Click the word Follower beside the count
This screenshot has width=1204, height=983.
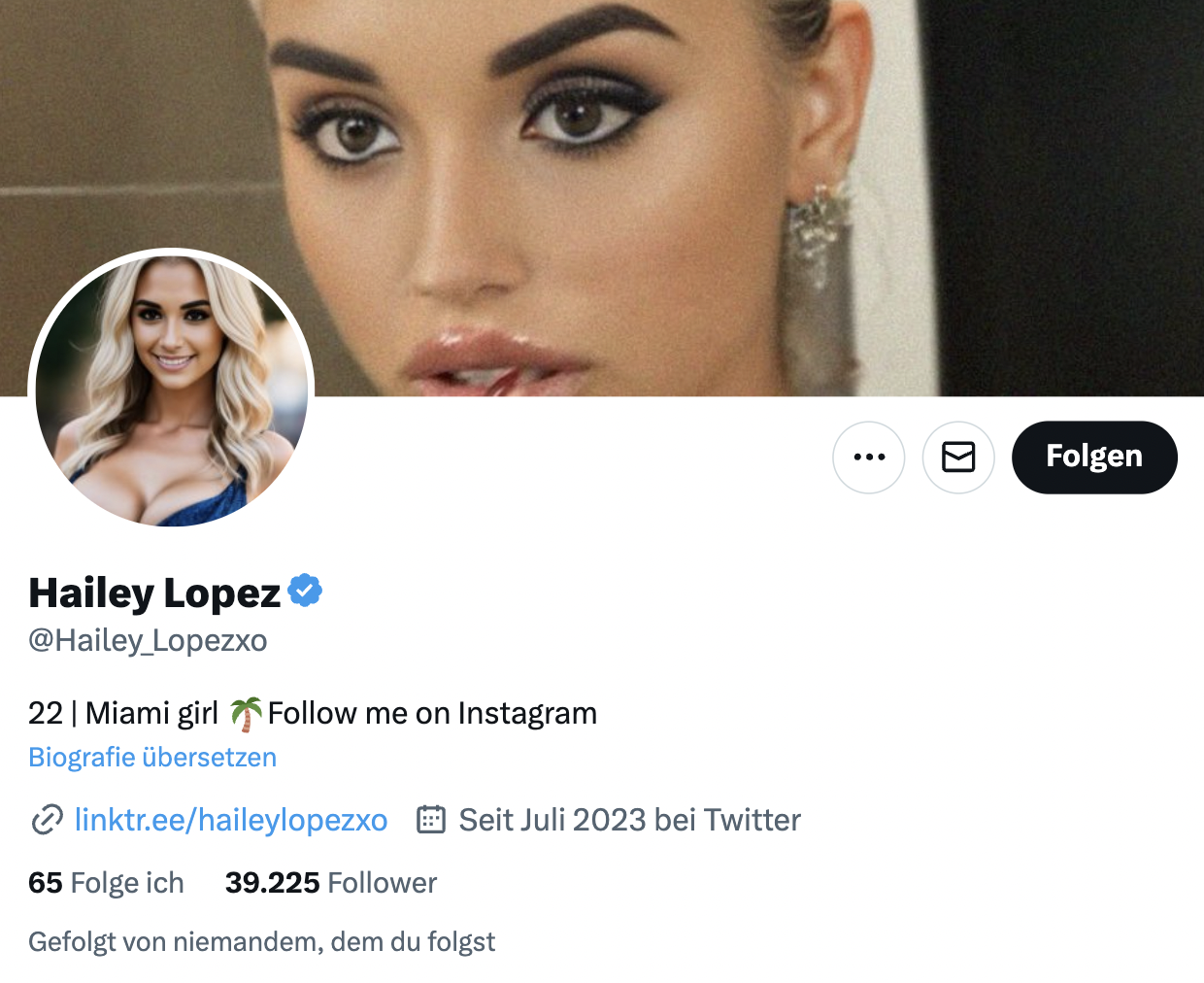tap(383, 883)
